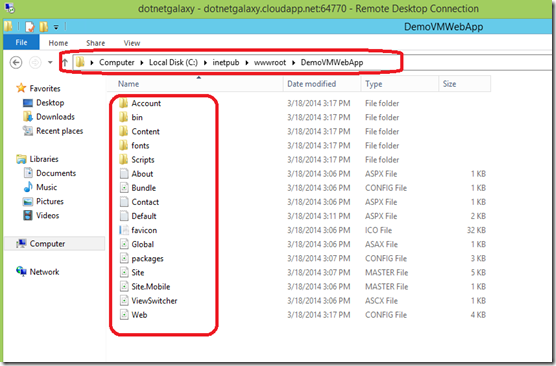Select the fonts folder icon
556x366 pixels.
click(x=123, y=145)
